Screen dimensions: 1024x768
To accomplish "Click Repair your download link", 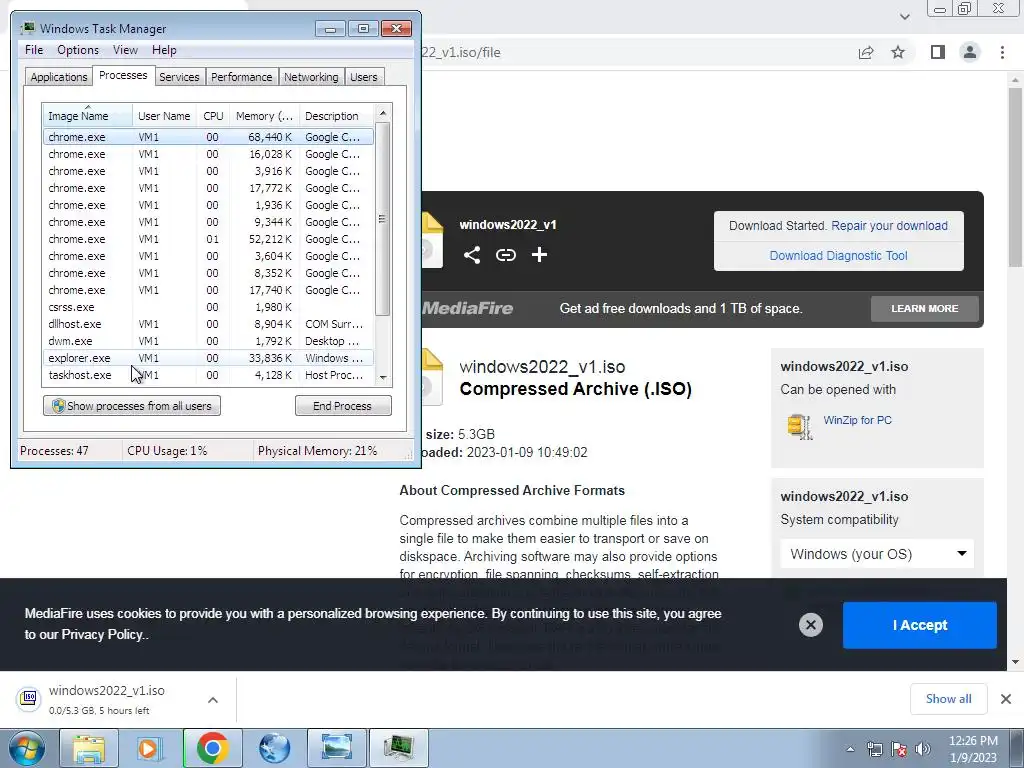I will click(889, 225).
